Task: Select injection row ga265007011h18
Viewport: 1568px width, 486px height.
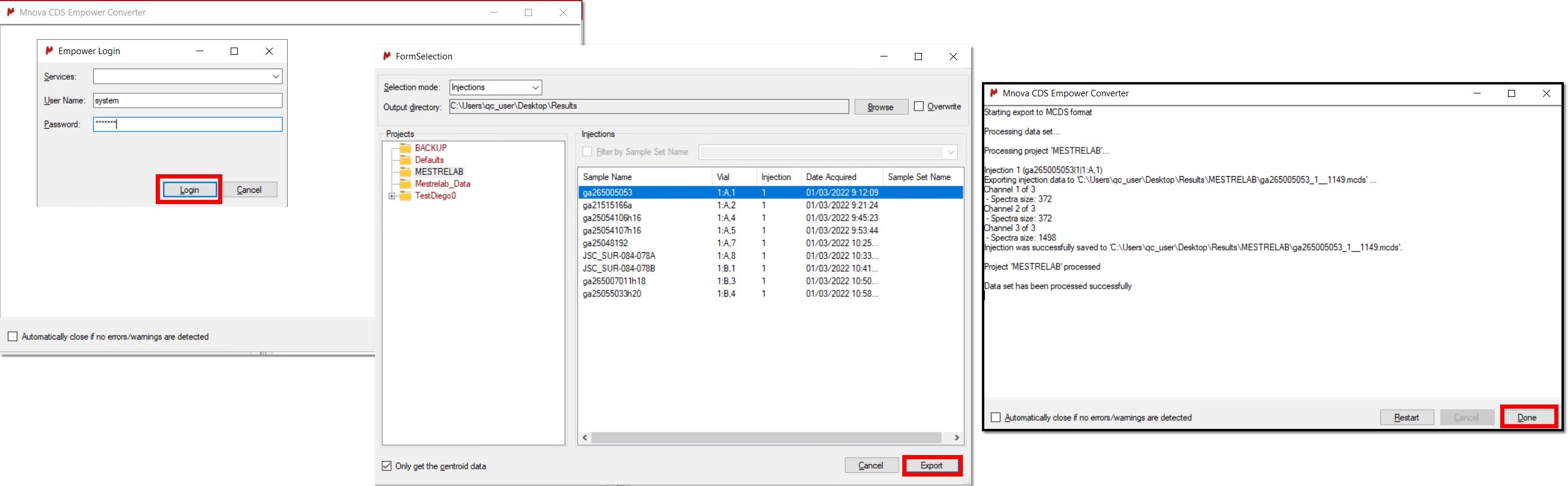Action: click(770, 281)
